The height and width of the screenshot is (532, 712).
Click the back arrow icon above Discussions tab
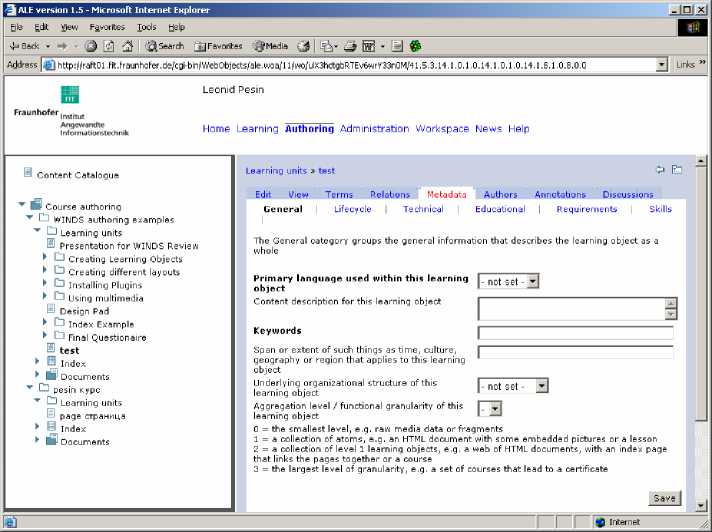660,170
